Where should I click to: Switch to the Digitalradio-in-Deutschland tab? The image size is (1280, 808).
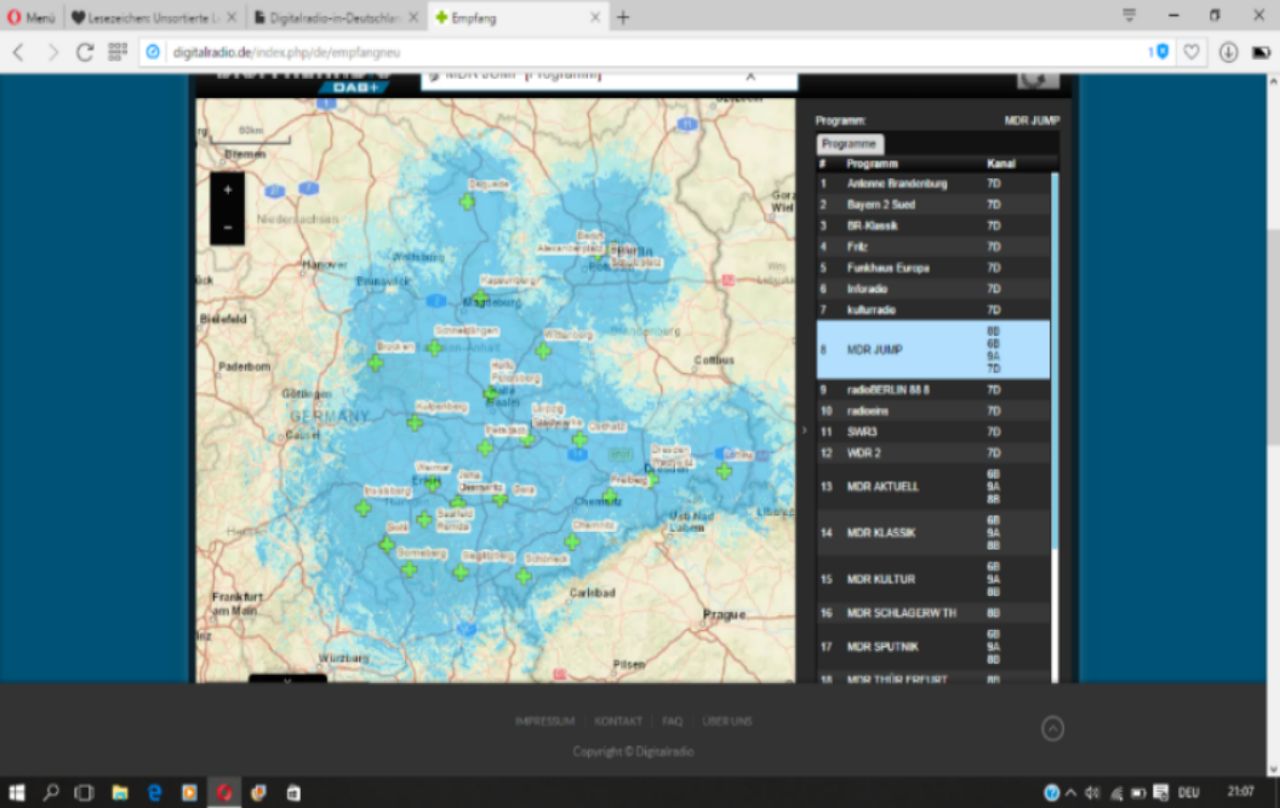pos(335,17)
